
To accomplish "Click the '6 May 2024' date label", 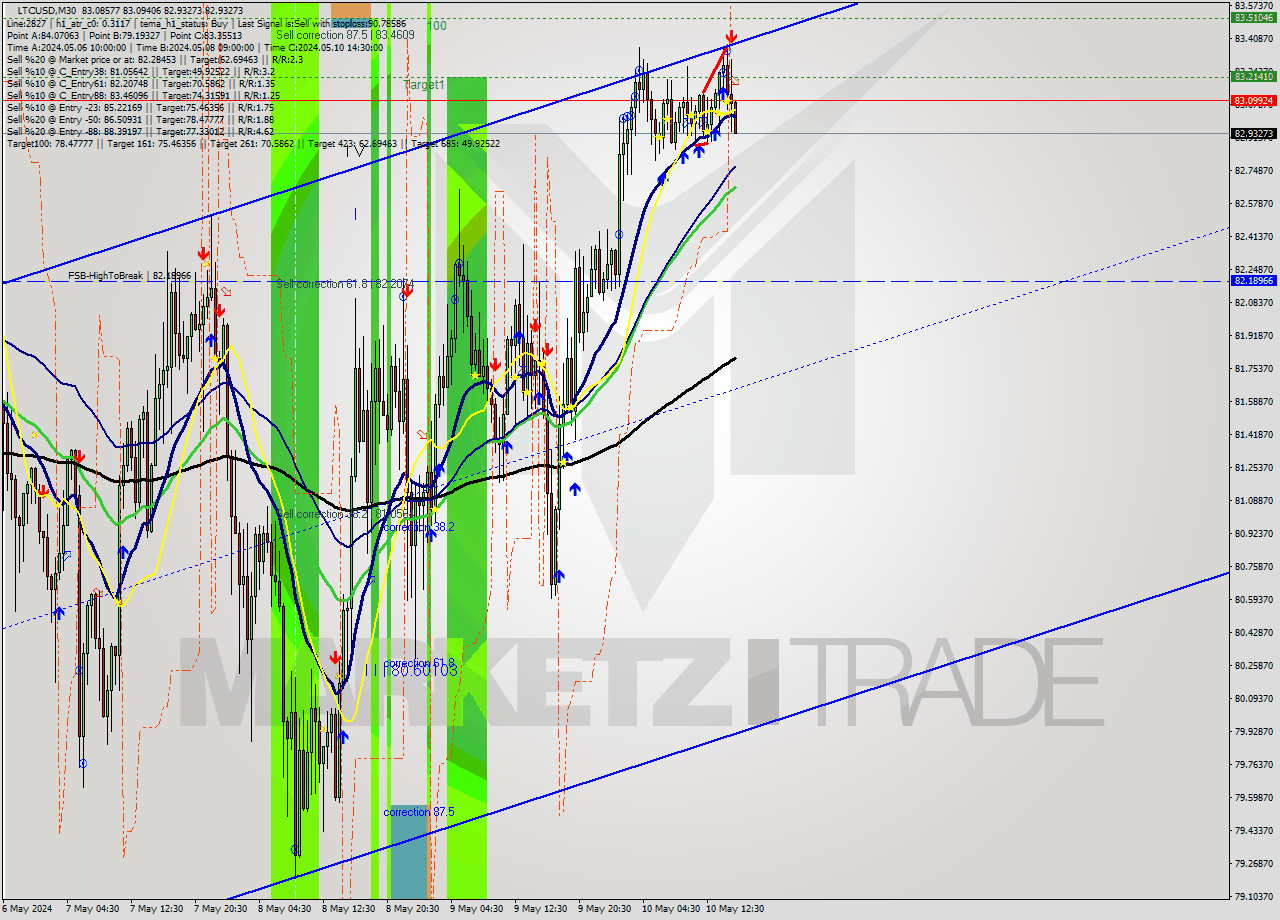I will (27, 909).
